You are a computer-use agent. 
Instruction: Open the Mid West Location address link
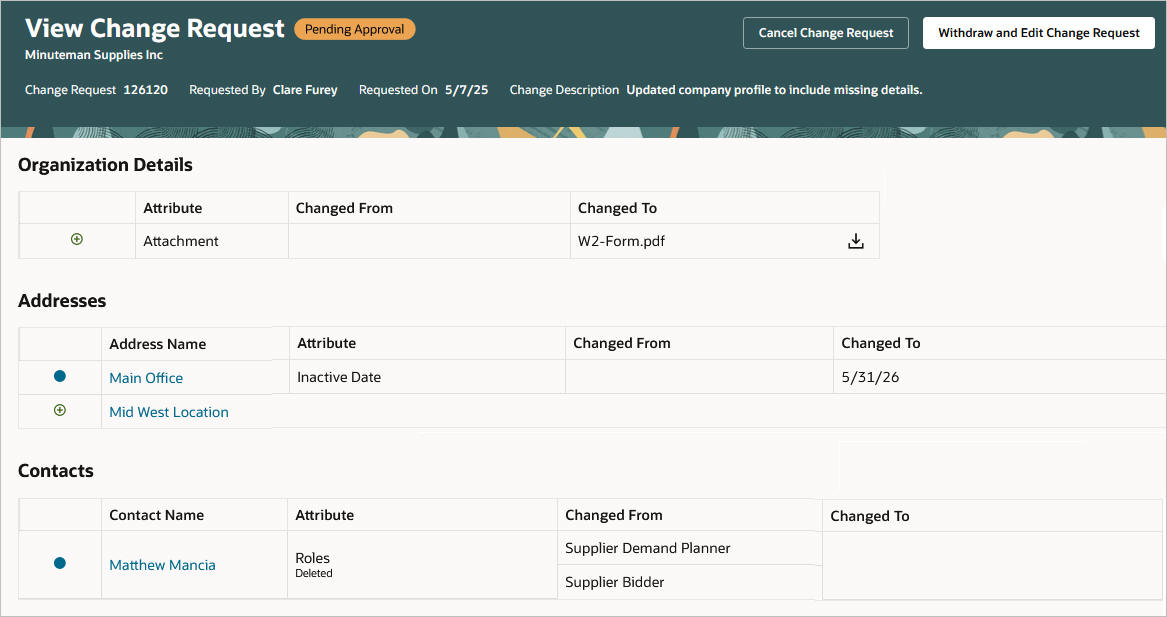click(168, 411)
